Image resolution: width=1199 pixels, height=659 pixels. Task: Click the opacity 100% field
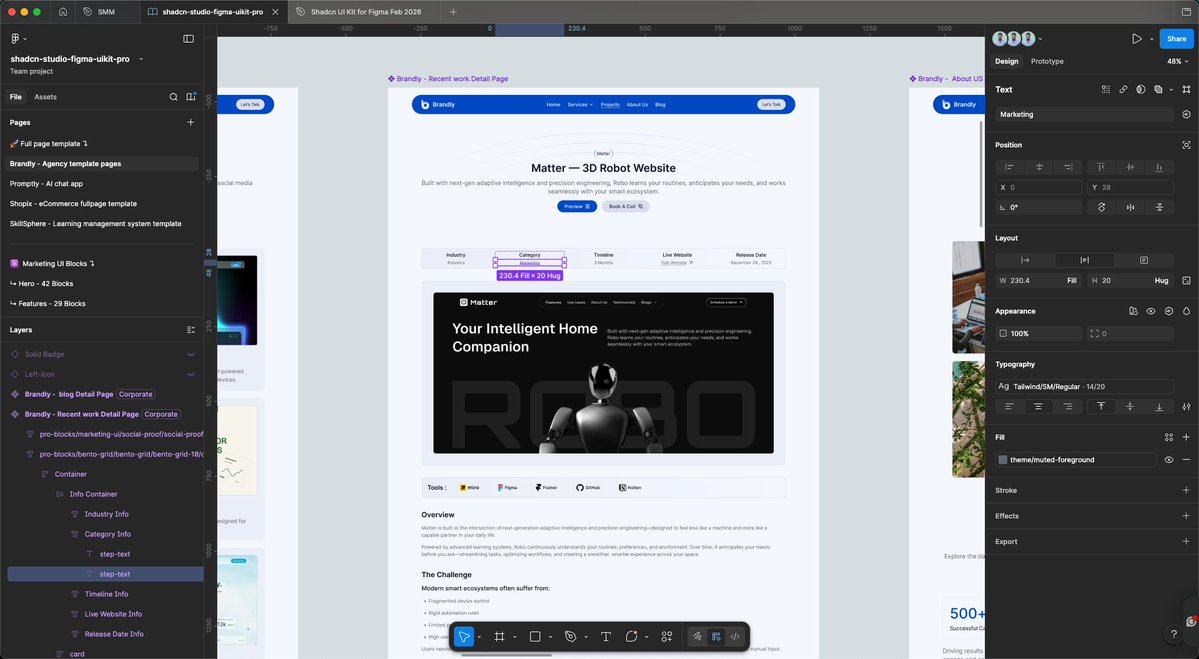point(1038,333)
